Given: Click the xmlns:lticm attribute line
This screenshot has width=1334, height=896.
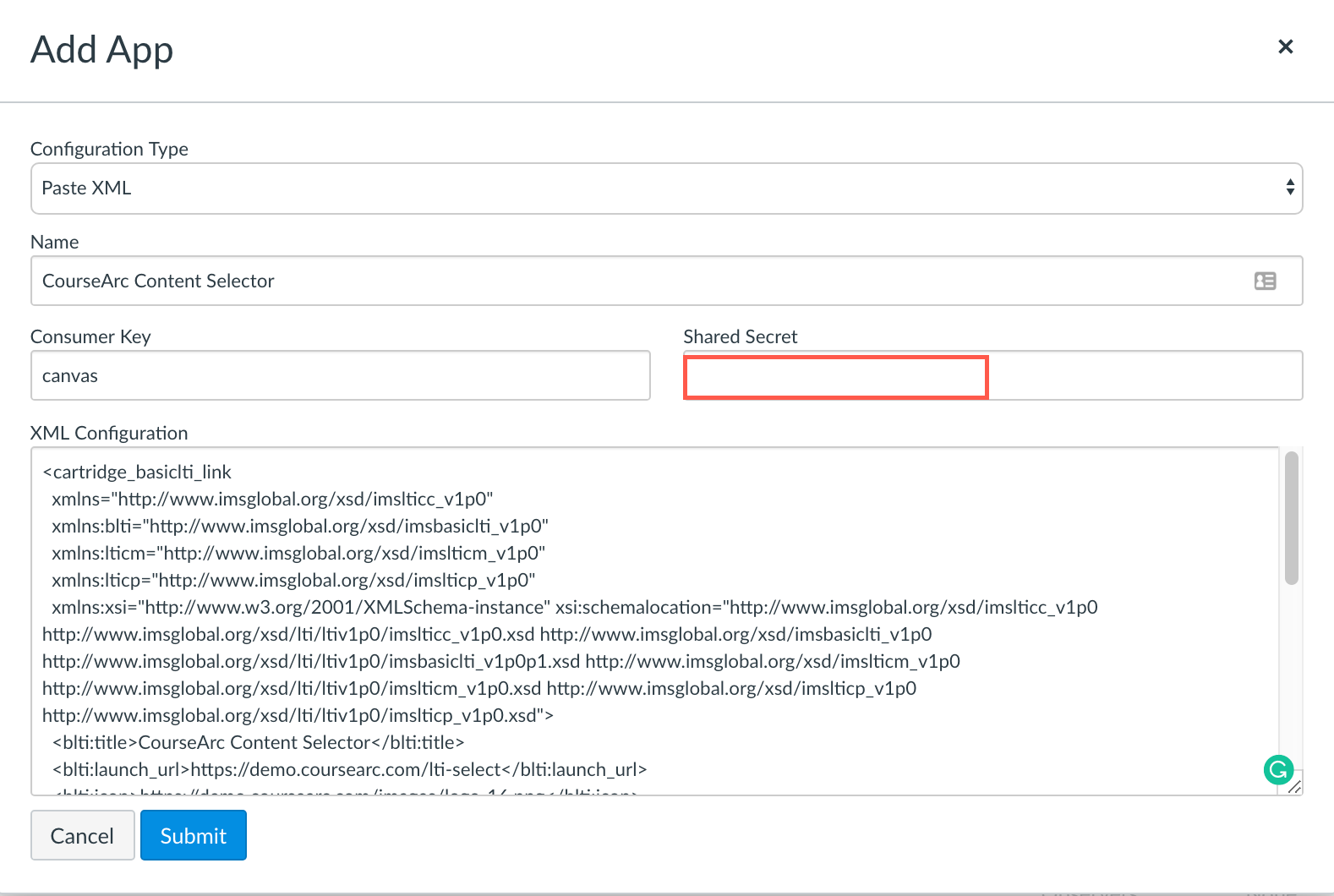Looking at the screenshot, I should click(x=298, y=553).
